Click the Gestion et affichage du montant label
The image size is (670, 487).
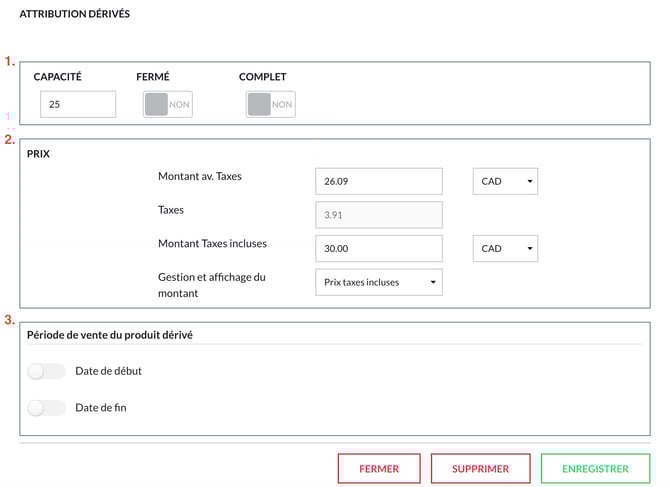click(211, 285)
